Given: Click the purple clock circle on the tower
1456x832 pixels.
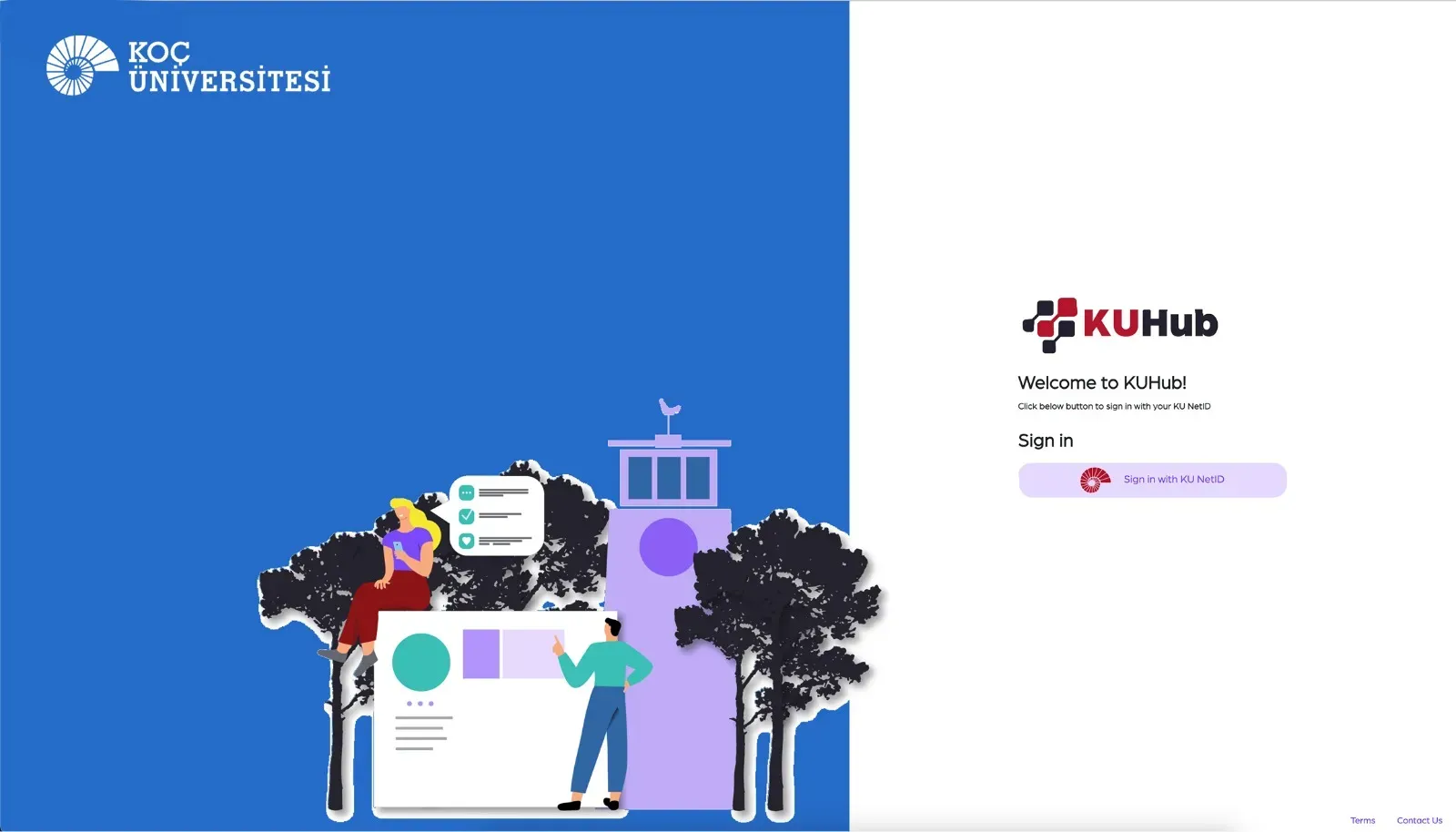Looking at the screenshot, I should pyautogui.click(x=668, y=547).
